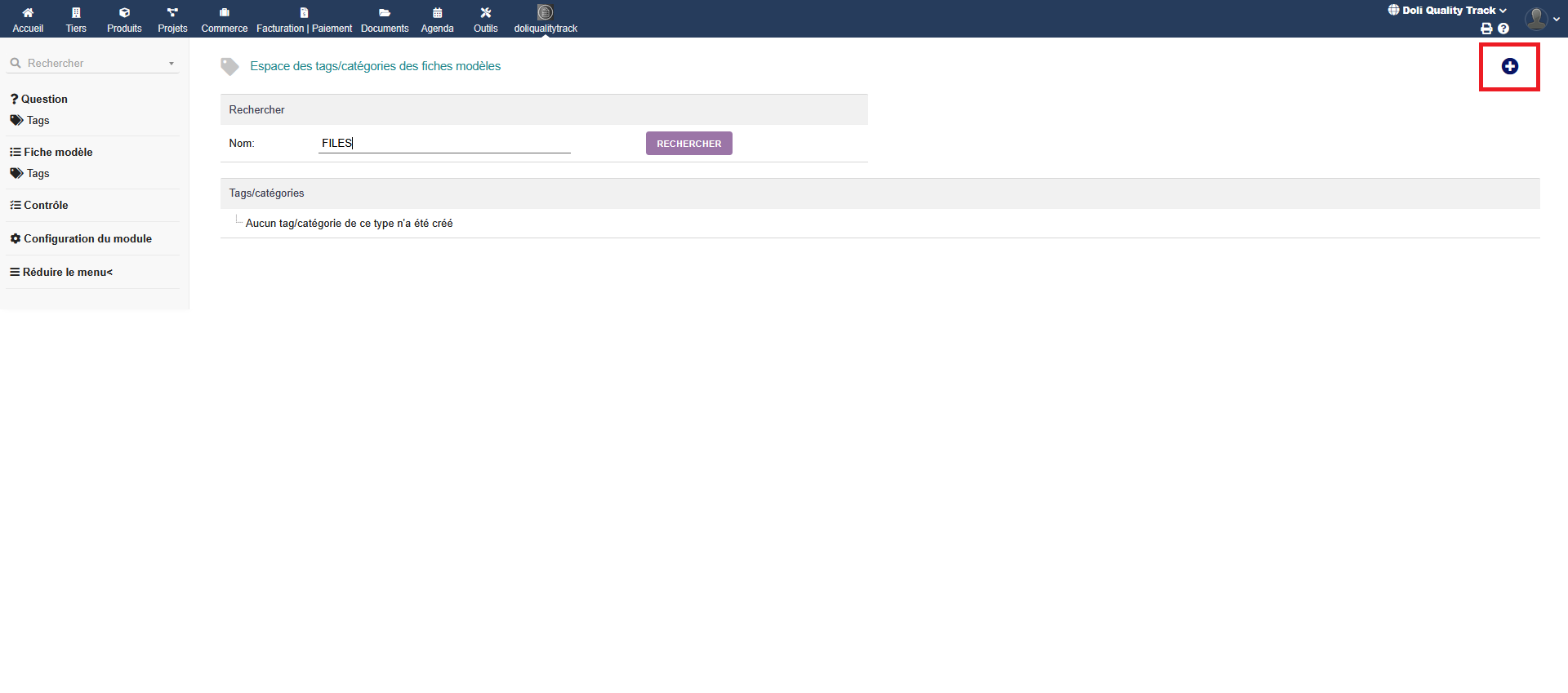Screen dimensions: 1568x693
Task: Open the Tiers building icon
Action: 76,13
